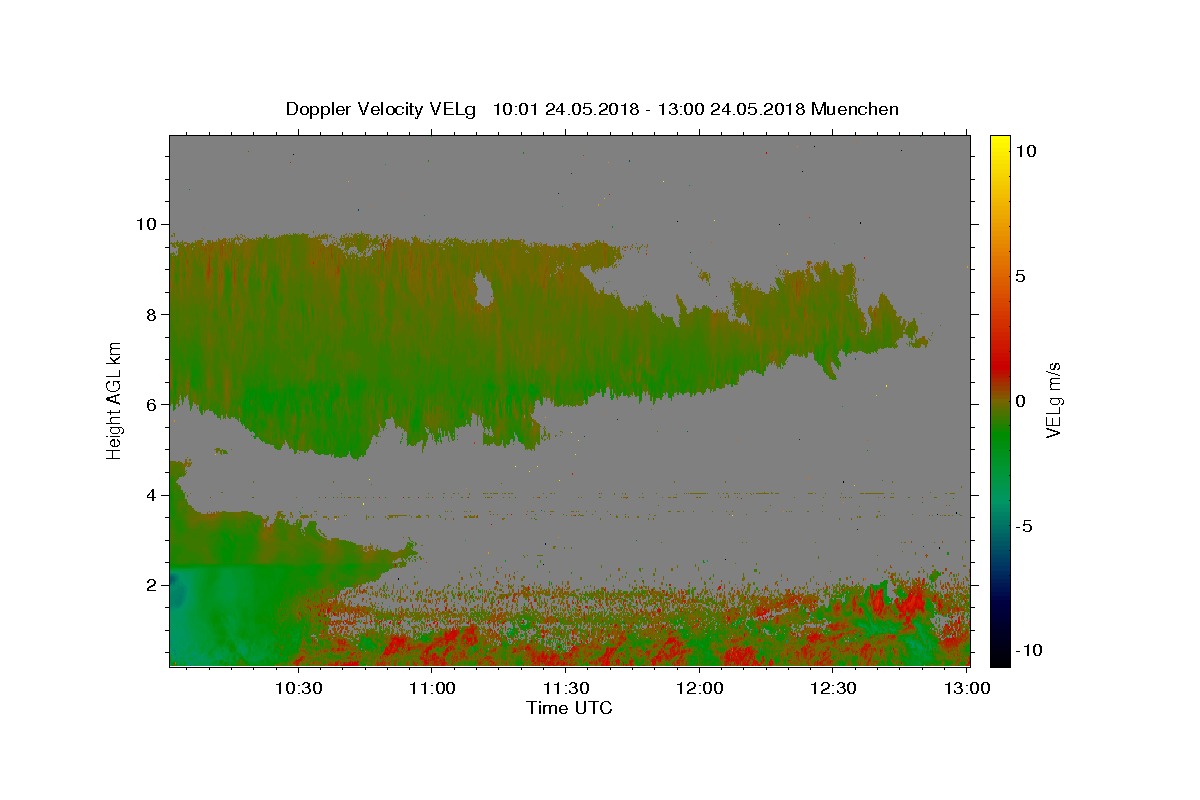Click the '11:00' time tick label

[x=432, y=688]
